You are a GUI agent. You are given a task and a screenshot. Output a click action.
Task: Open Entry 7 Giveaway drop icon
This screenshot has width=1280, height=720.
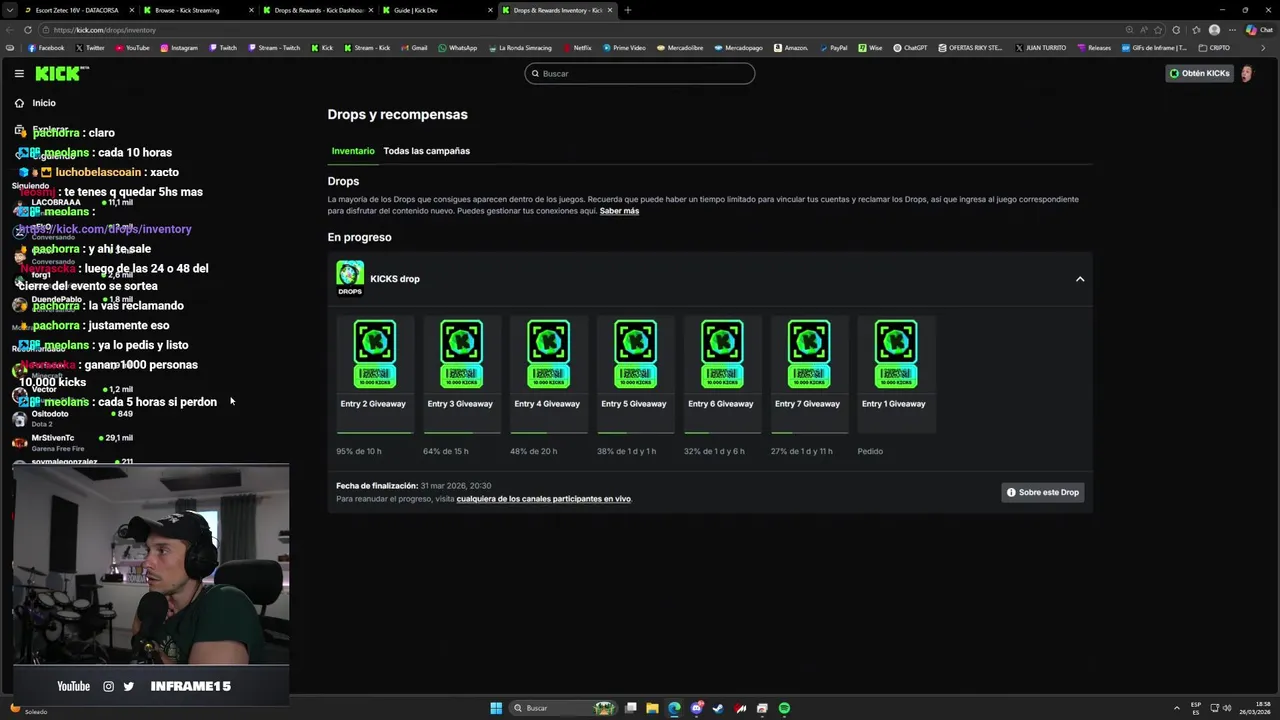tap(808, 353)
